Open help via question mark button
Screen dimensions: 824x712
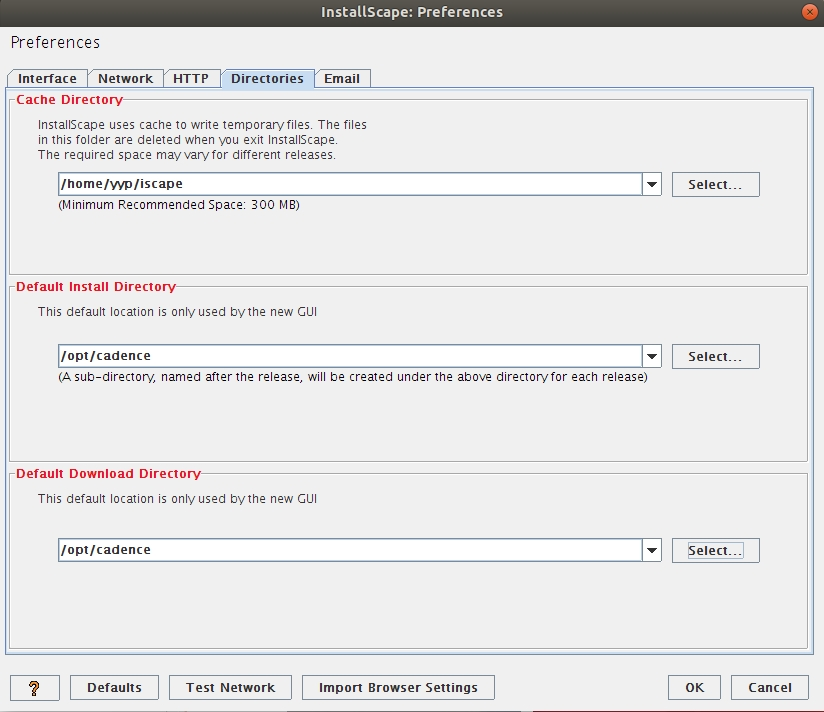(x=35, y=687)
